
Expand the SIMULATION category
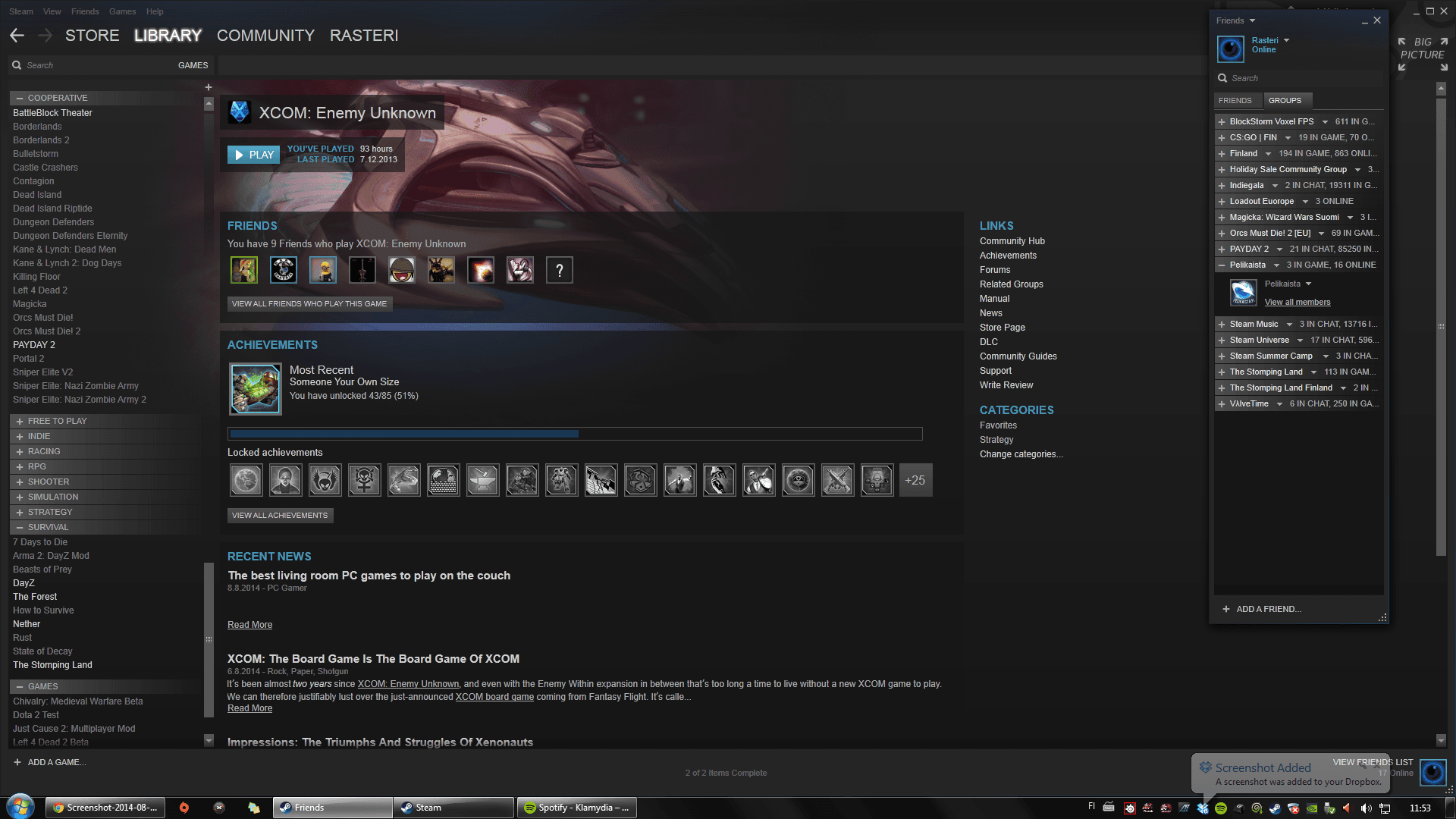[x=20, y=497]
